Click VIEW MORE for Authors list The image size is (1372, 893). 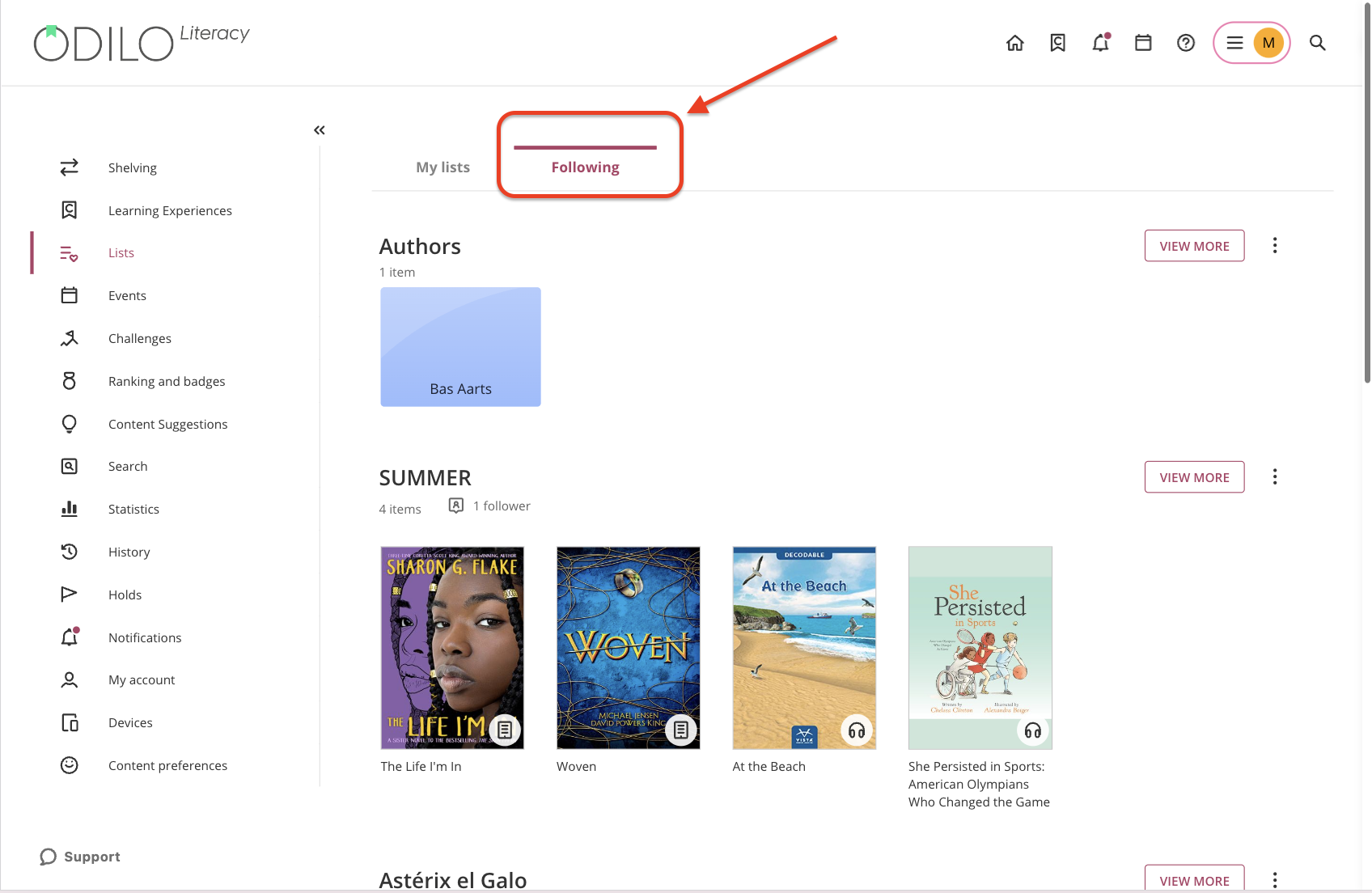[x=1194, y=246]
